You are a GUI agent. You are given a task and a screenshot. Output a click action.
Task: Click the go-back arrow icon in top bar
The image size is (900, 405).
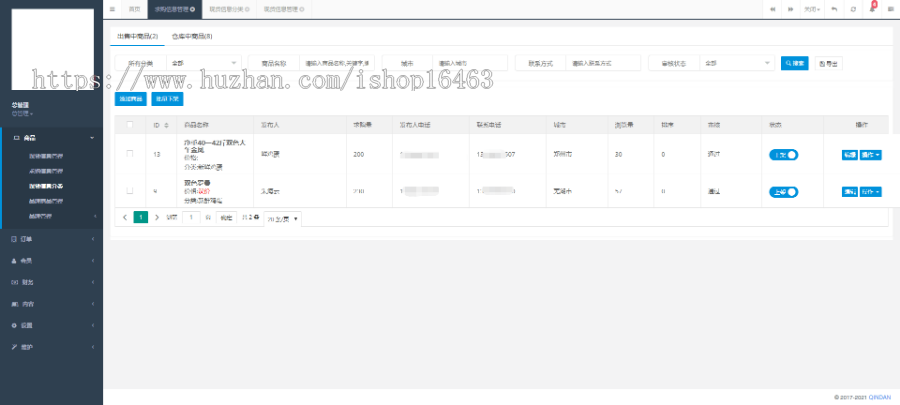(x=834, y=9)
